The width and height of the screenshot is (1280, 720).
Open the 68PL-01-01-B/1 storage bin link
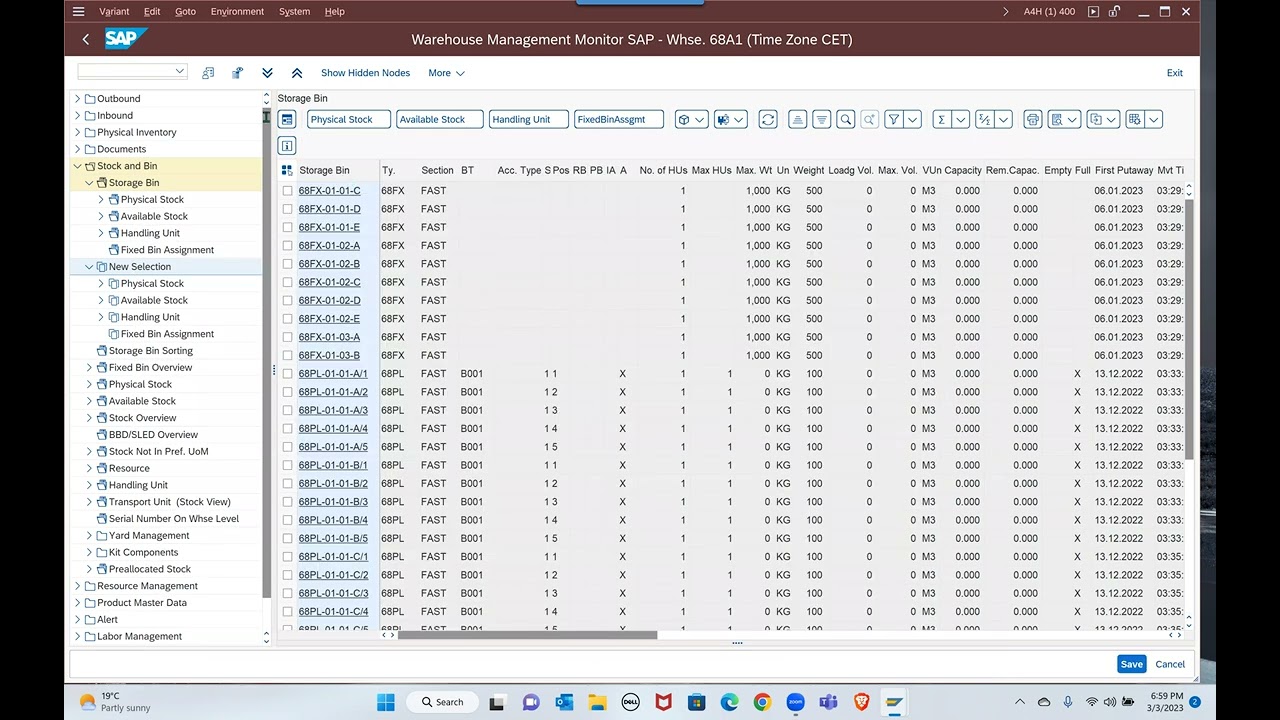click(333, 465)
